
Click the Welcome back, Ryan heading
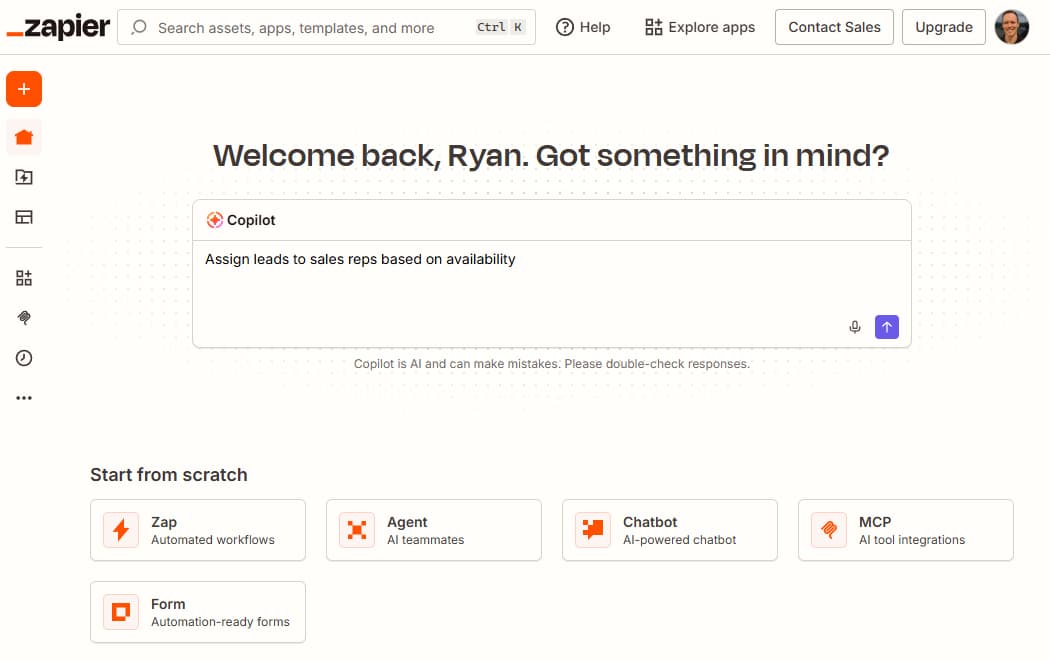pos(551,155)
